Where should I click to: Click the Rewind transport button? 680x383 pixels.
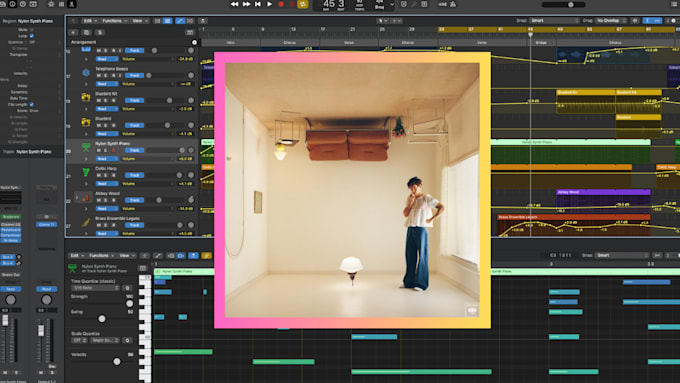click(234, 4)
